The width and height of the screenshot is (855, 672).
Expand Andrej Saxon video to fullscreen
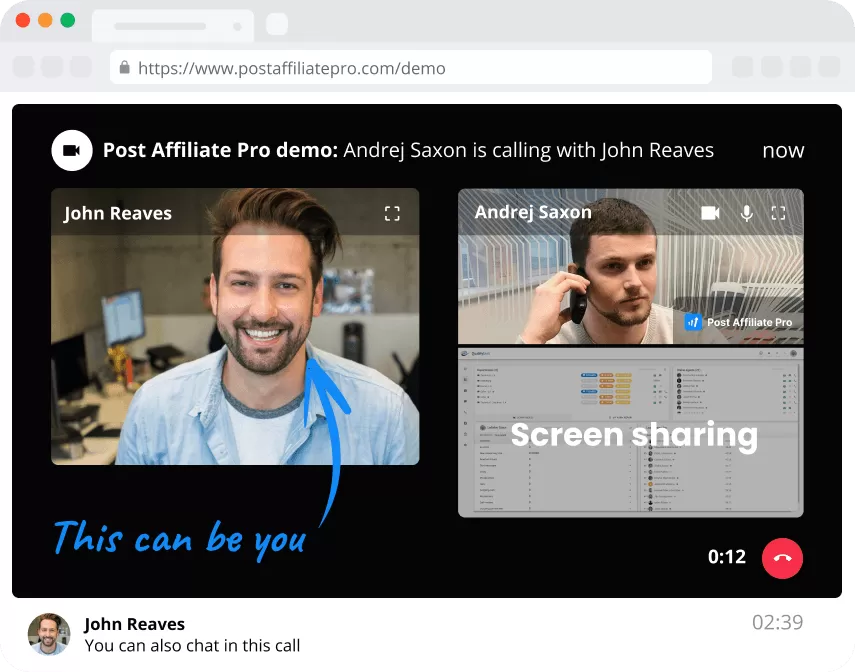coord(779,213)
